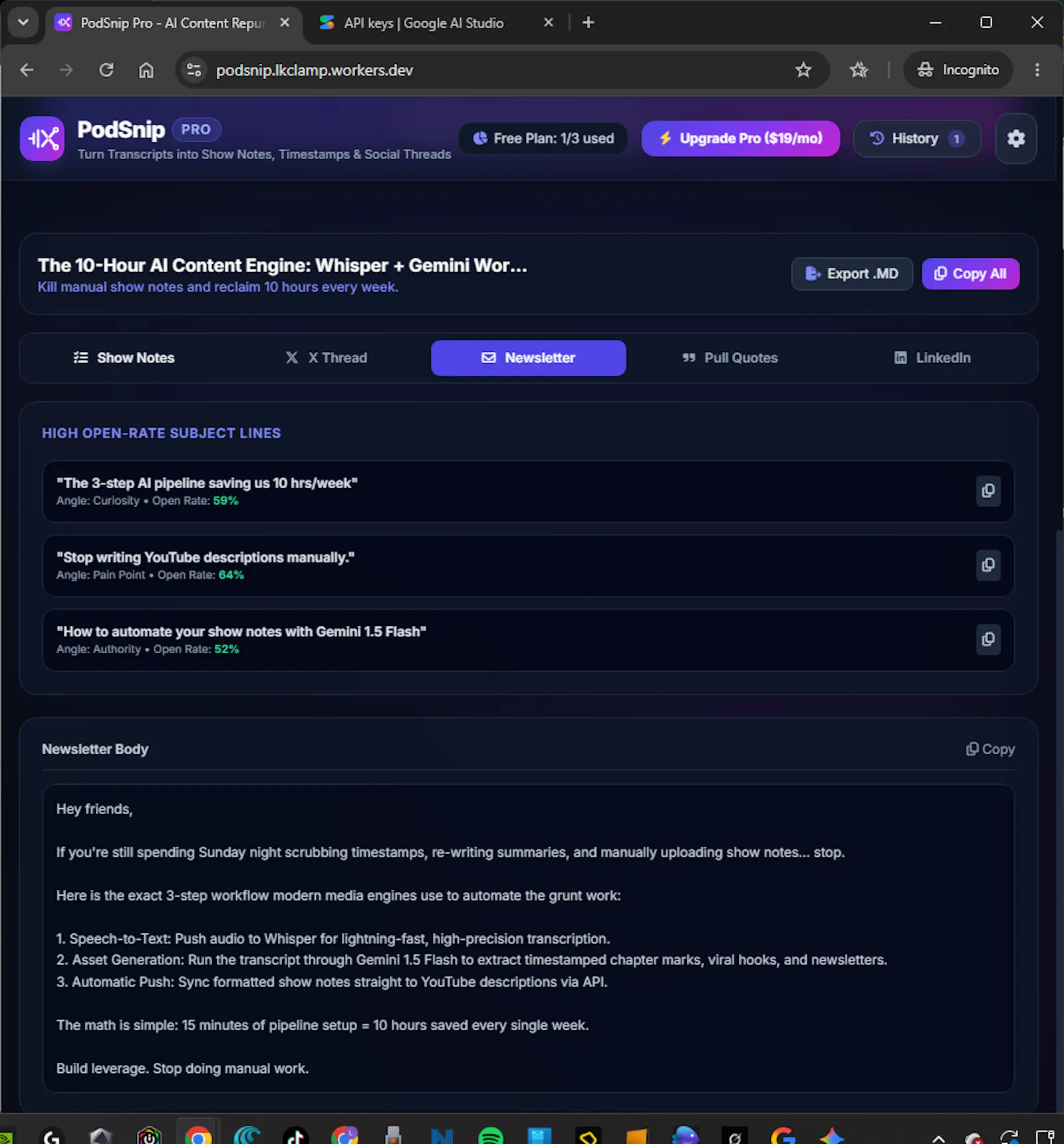Click the PRO badge next to PodSnip
Screen dimensions: 1064x1144
click(196, 130)
